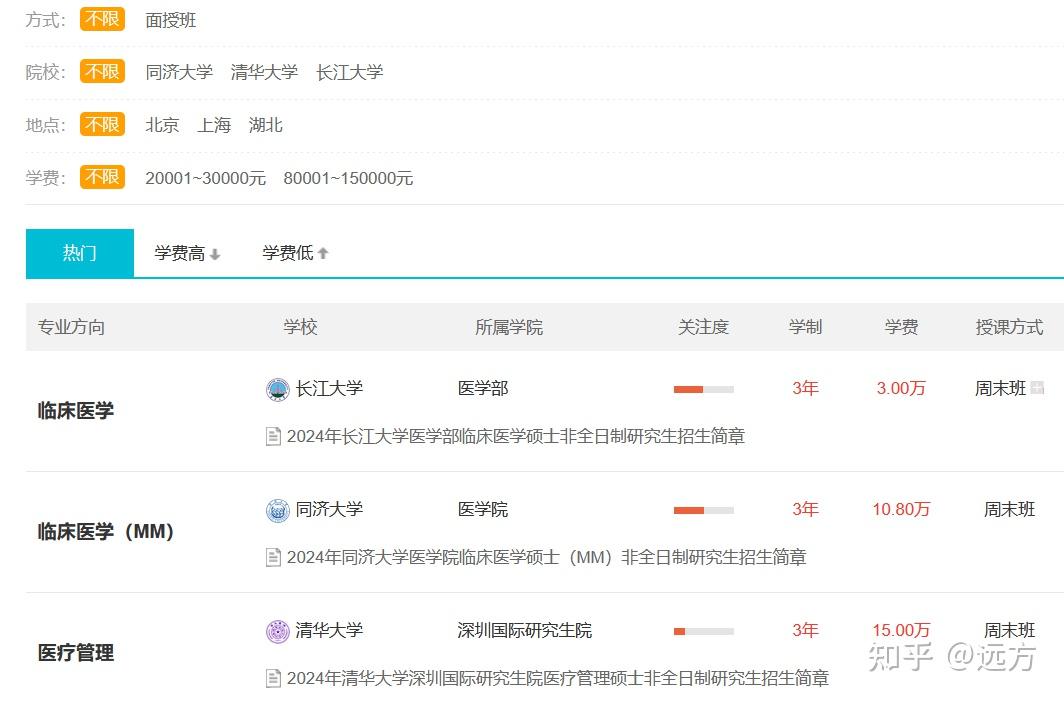Screen dimensions: 1064x701
Task: Filter location by 湖北
Action: pos(266,125)
